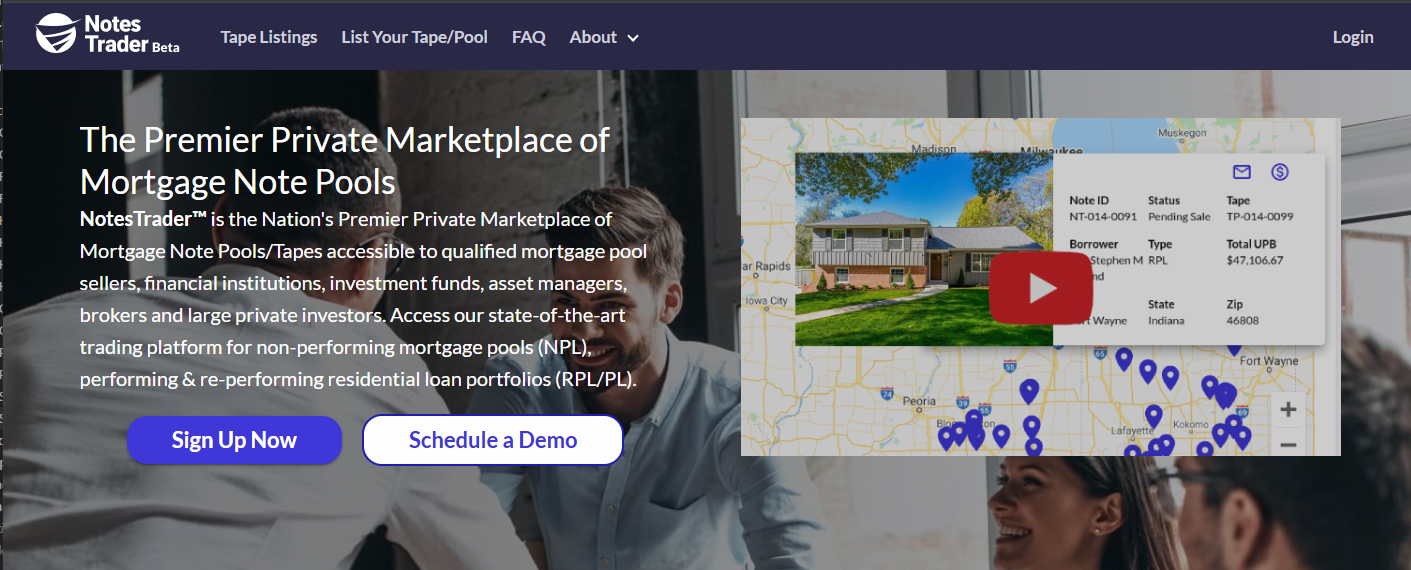The height and width of the screenshot is (570, 1411).
Task: Click the Sign Up Now button
Action: click(234, 440)
